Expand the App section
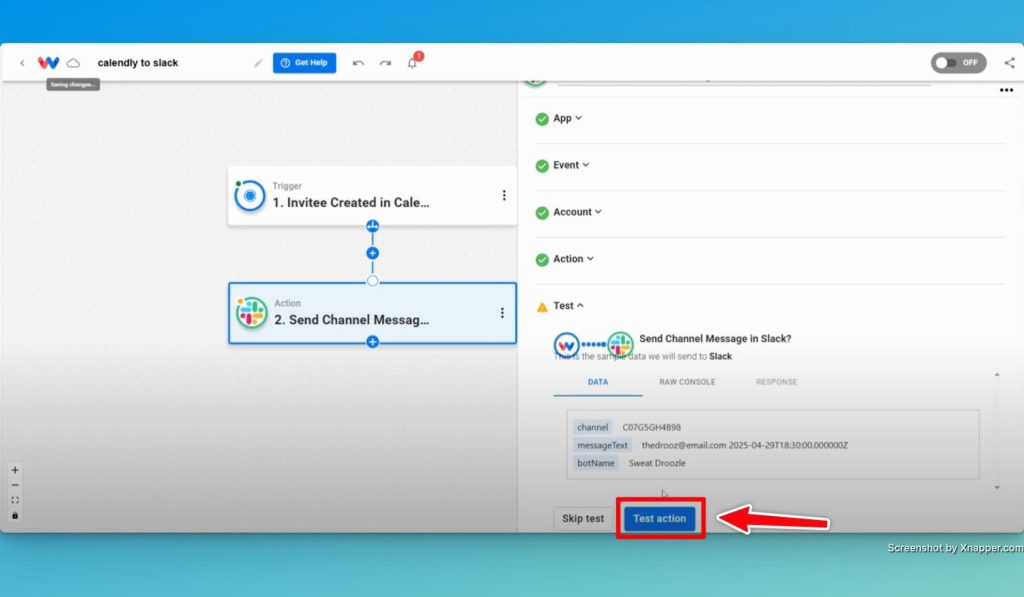The height and width of the screenshot is (597, 1024). tap(568, 118)
